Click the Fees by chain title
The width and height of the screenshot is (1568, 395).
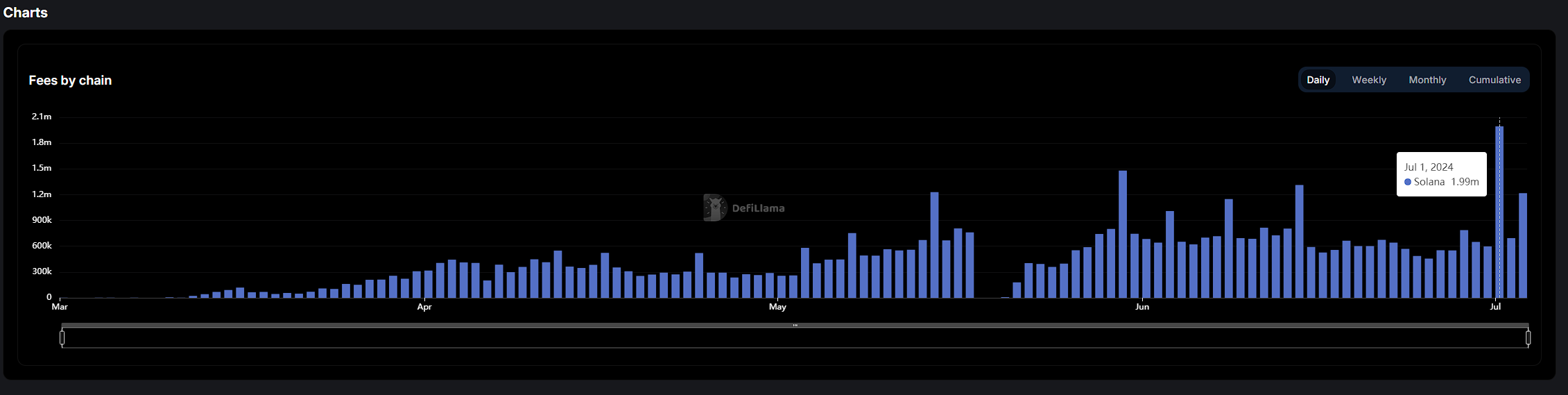coord(70,81)
